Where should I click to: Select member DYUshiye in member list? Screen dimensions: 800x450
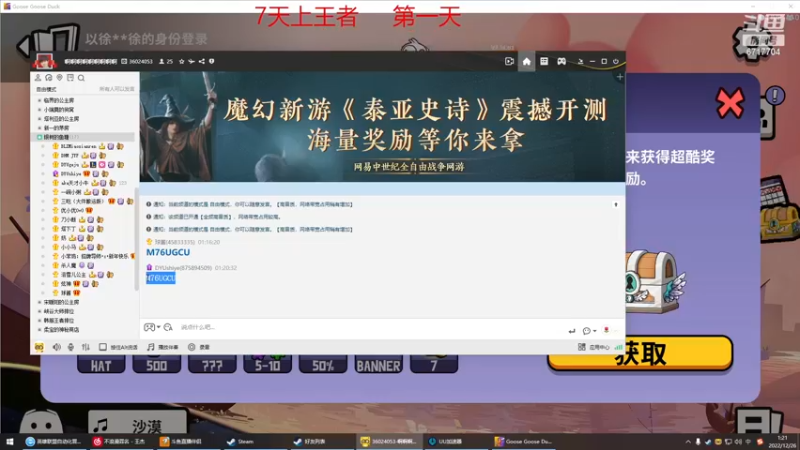(x=71, y=173)
